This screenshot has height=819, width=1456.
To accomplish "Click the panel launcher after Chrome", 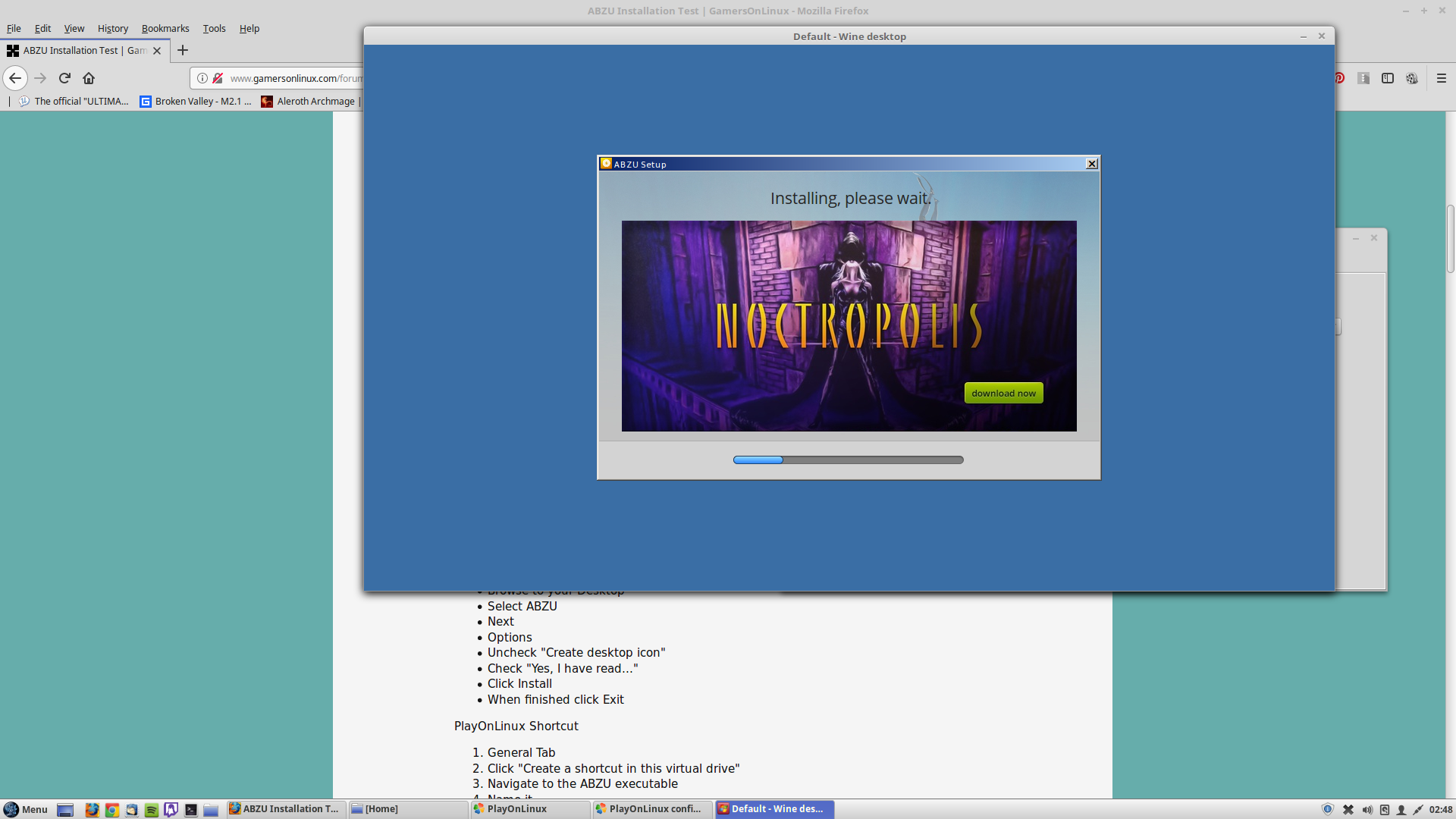I will click(131, 810).
